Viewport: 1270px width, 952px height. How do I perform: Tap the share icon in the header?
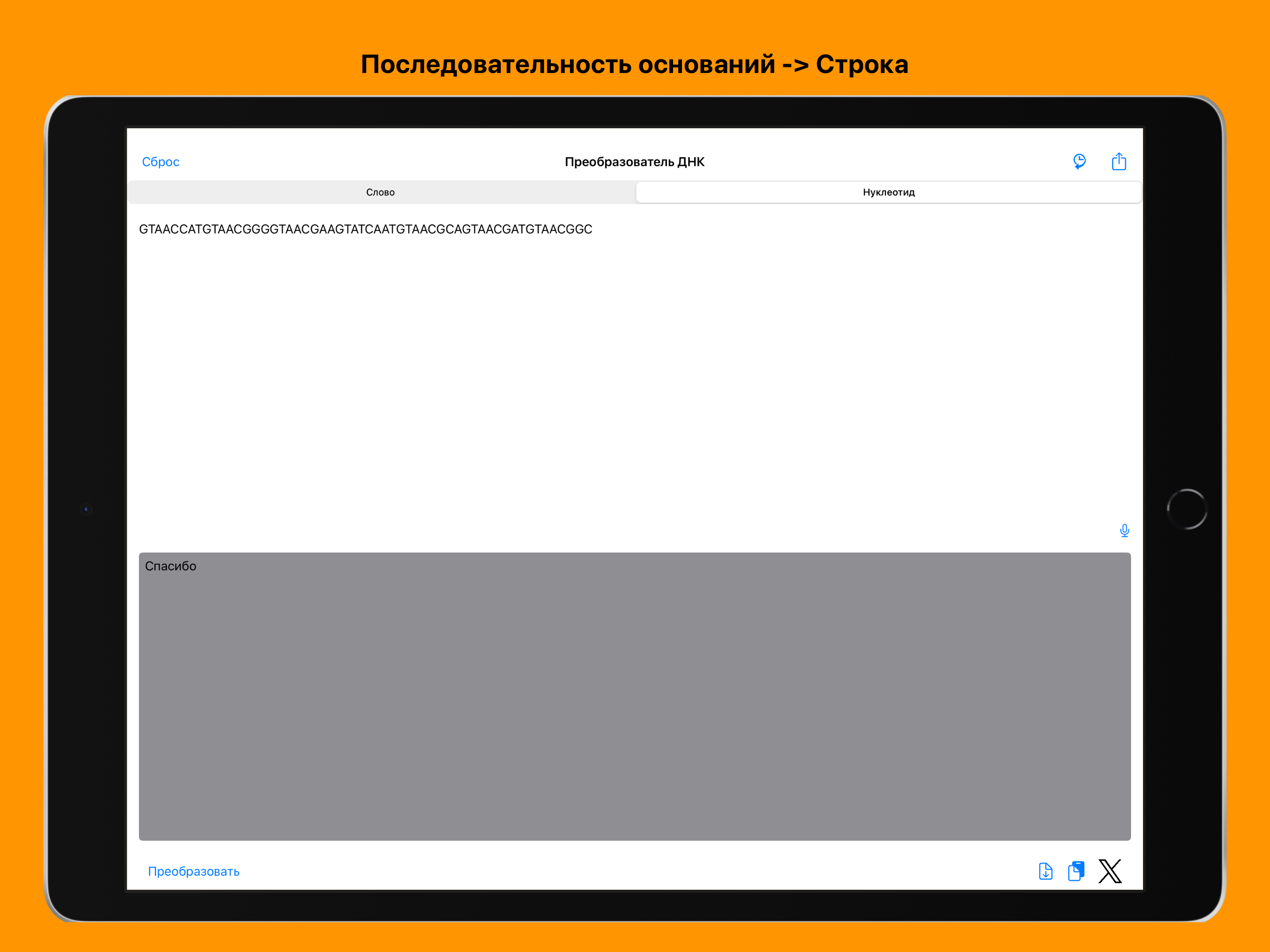(1118, 161)
